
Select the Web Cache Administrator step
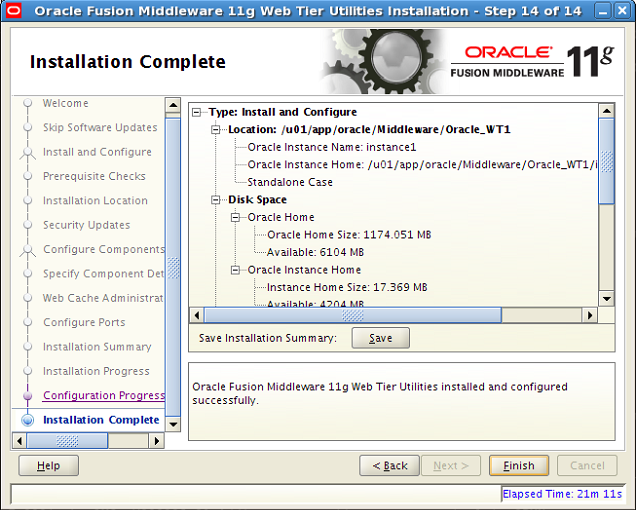(103, 298)
